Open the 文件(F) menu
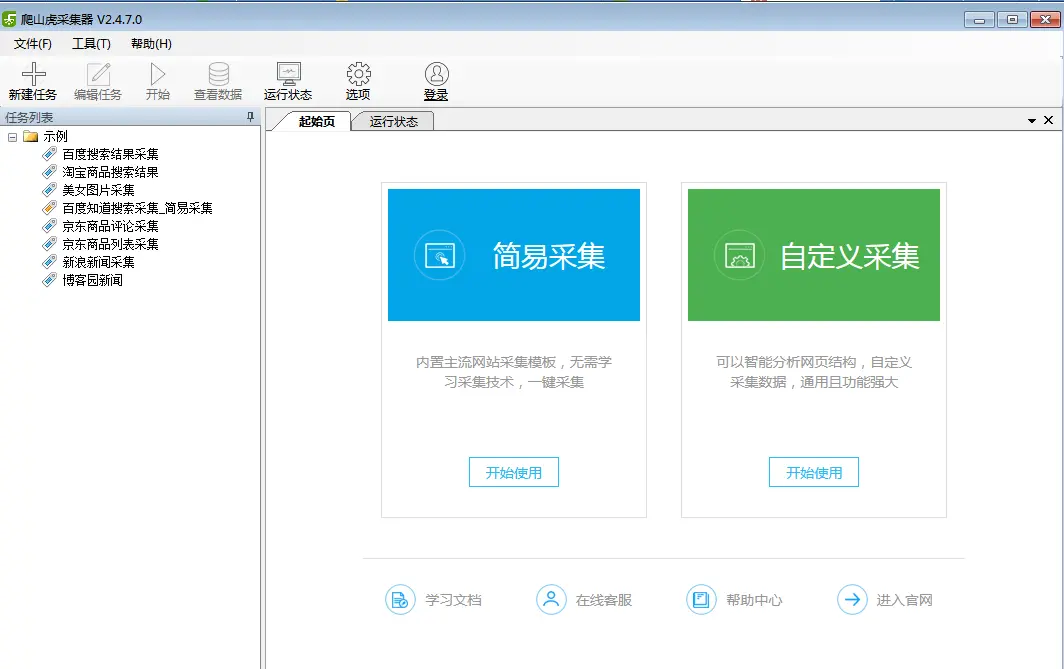The width and height of the screenshot is (1064, 669). tap(33, 44)
